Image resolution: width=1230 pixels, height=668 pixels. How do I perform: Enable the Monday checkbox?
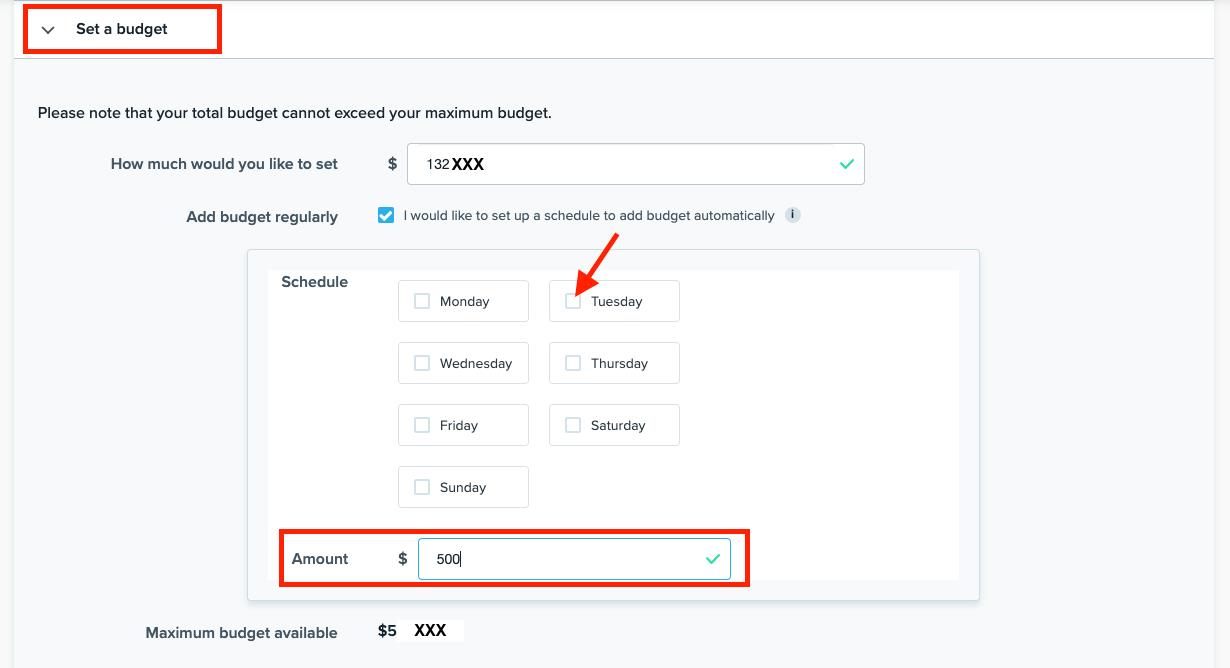click(x=422, y=301)
